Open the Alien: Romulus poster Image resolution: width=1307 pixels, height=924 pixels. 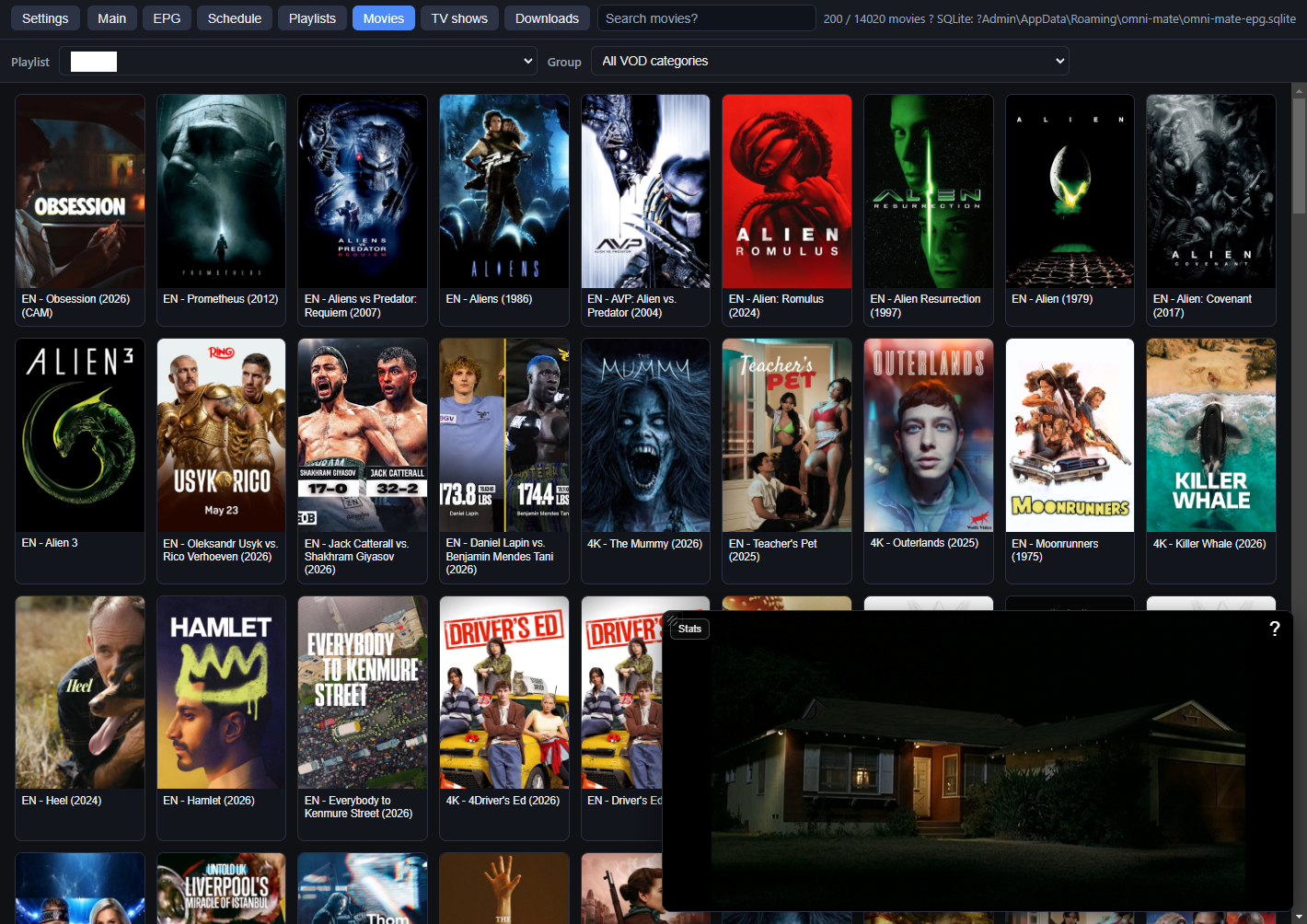pos(787,191)
